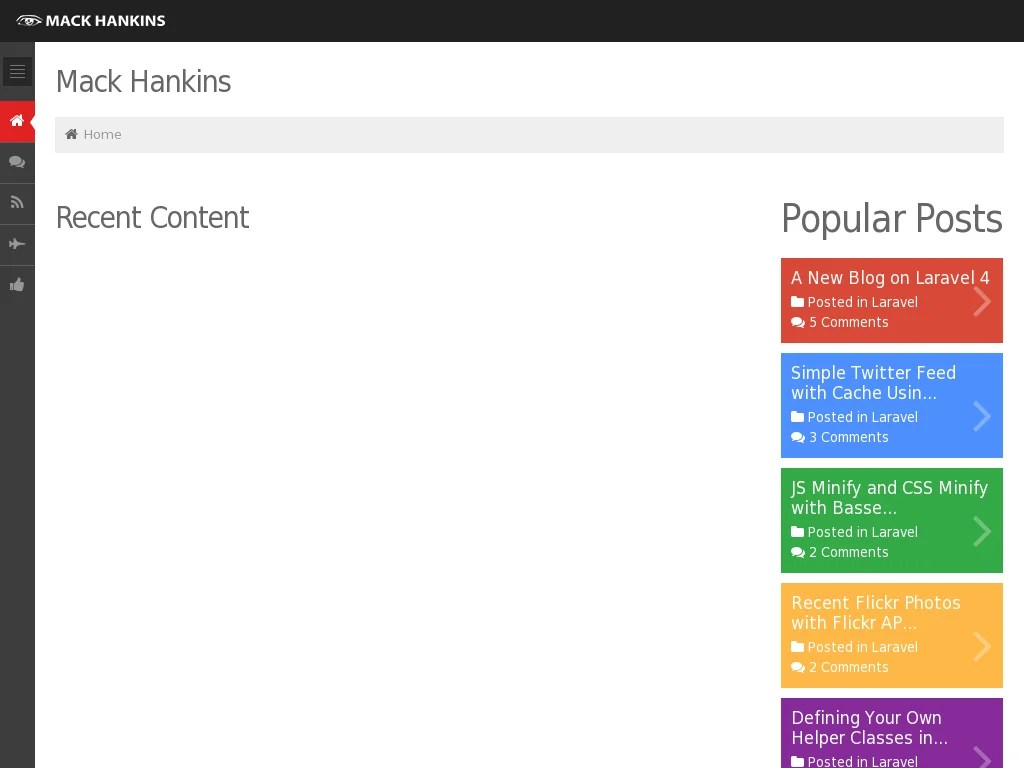Click the house icon in the breadcrumb bar

pyautogui.click(x=71, y=133)
